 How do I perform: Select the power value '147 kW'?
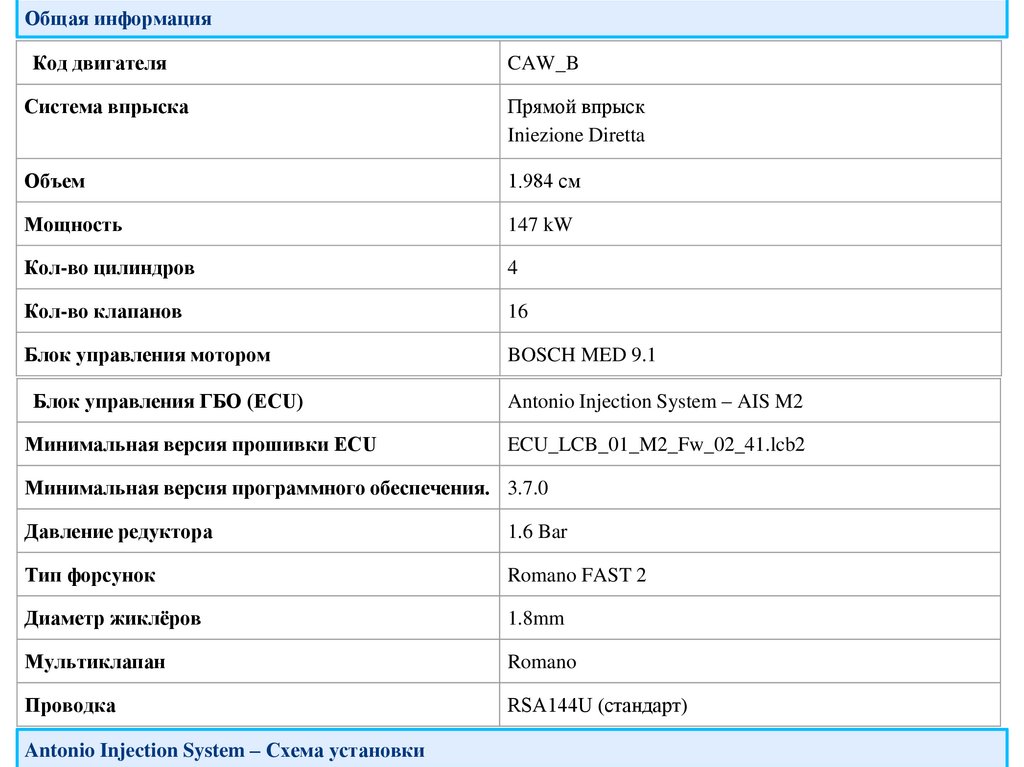tap(540, 225)
